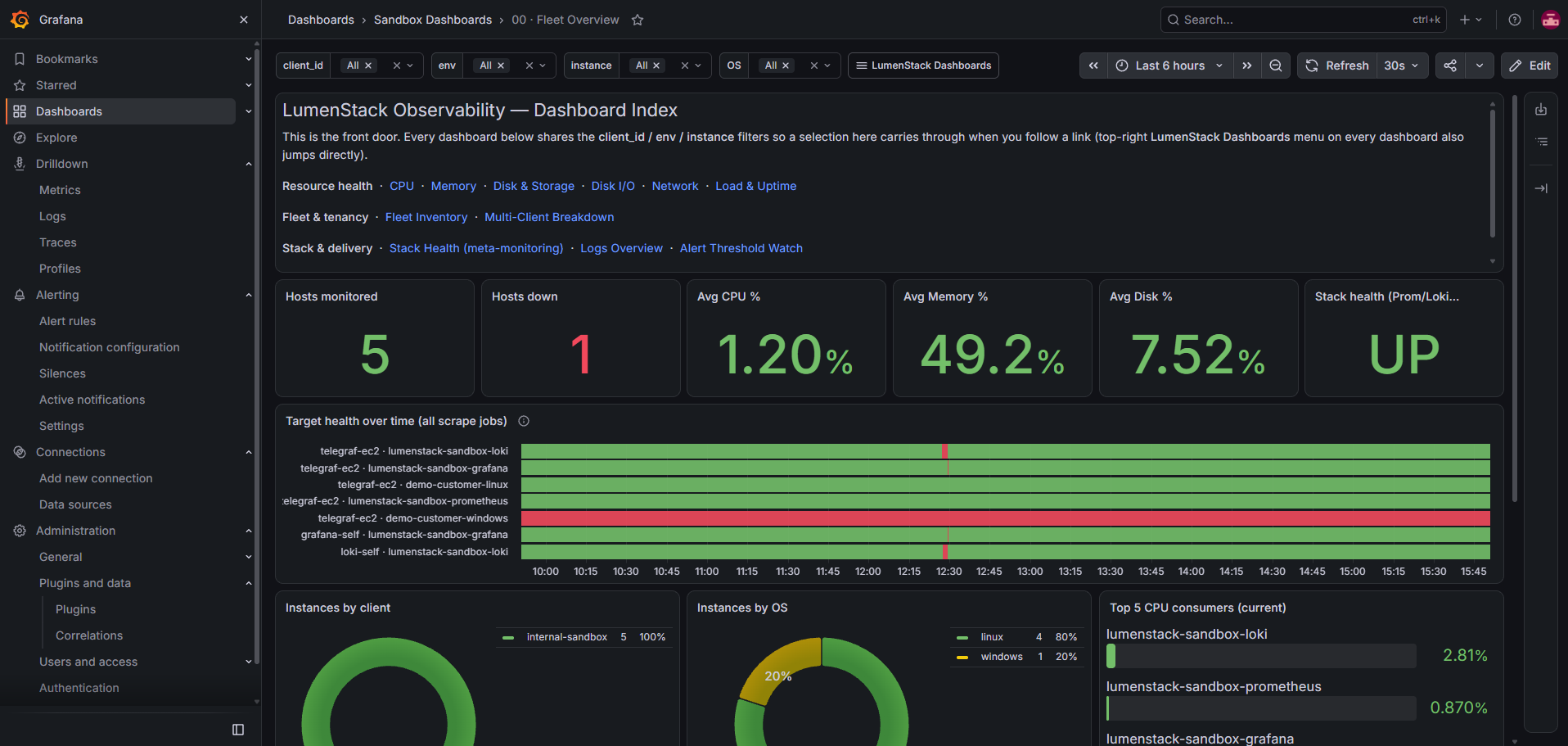Open the help question mark icon
1568x746 pixels.
(x=1515, y=20)
